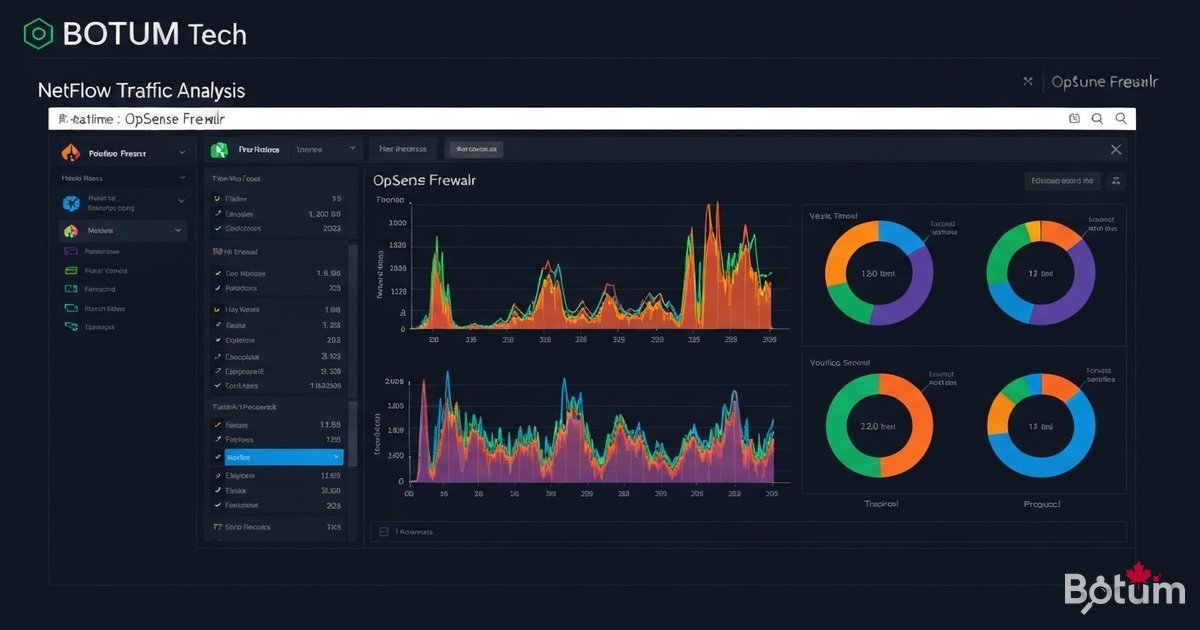Screen dimensions: 1200x630
Task: Toggle the checkmark beside the Total flows row
Action: pos(218,385)
